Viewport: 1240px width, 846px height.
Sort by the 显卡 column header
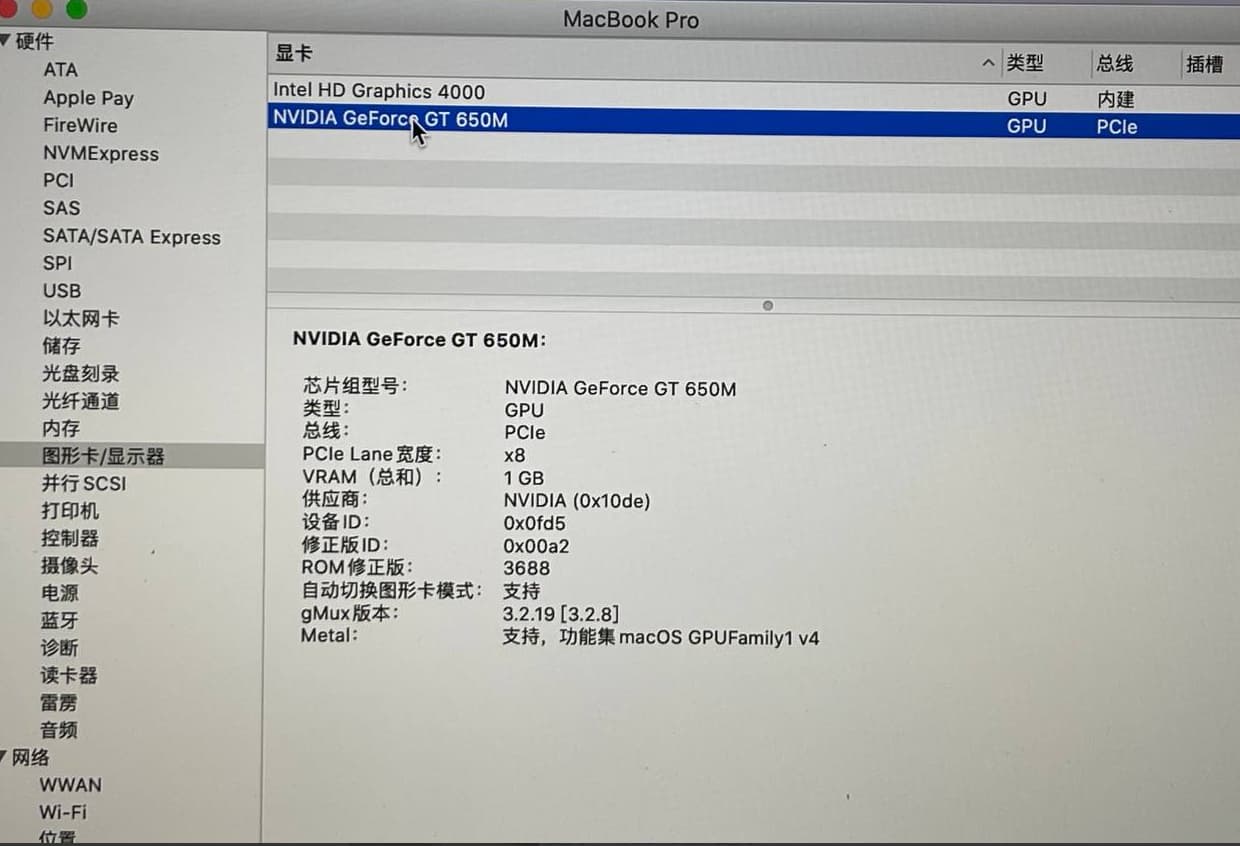coord(294,53)
